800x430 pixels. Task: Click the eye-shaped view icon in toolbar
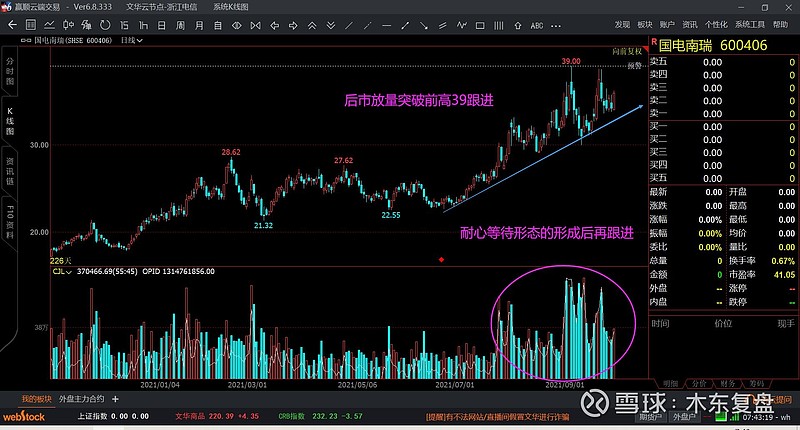pos(237,25)
